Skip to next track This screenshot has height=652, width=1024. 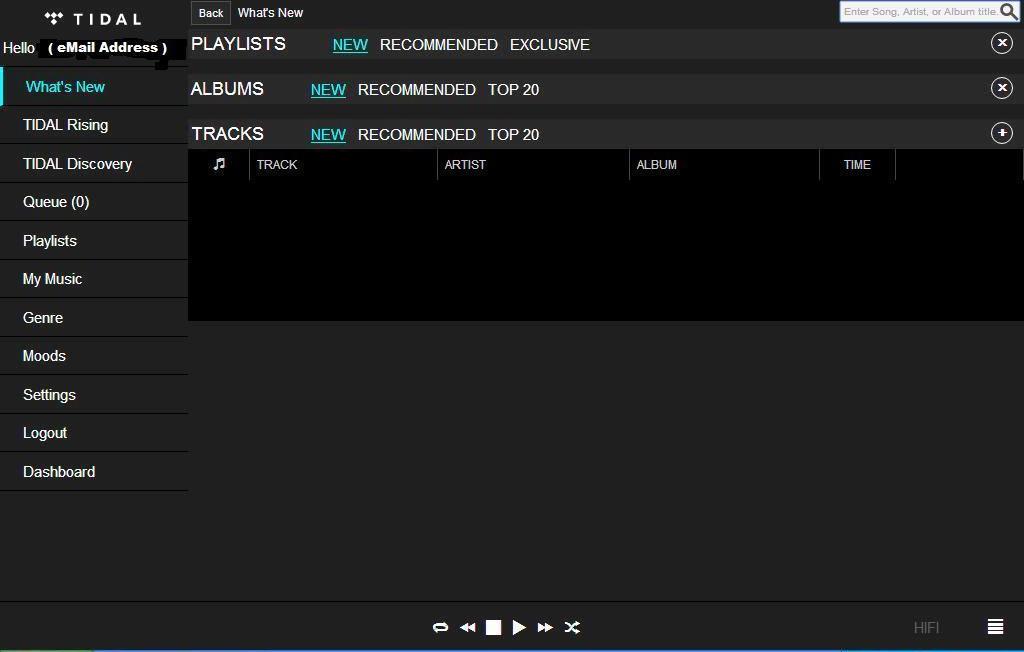pyautogui.click(x=545, y=628)
